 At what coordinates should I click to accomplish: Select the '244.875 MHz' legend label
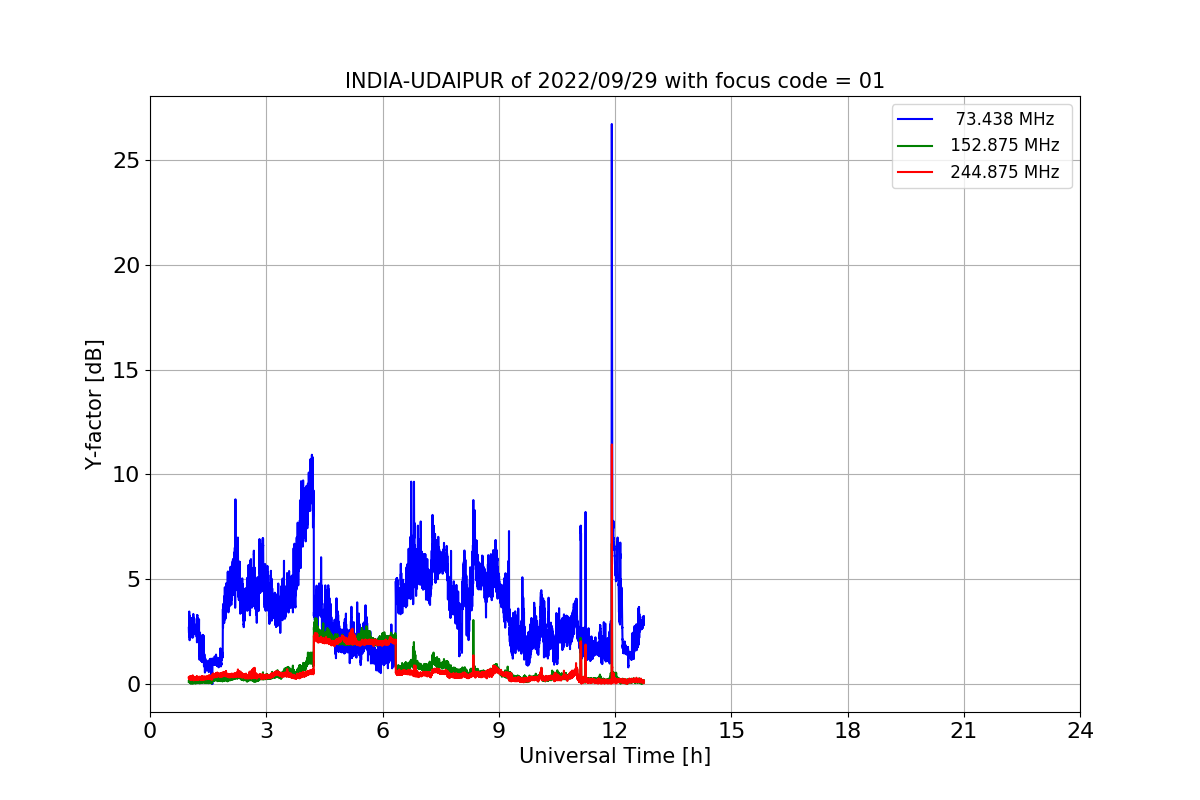click(x=1005, y=172)
